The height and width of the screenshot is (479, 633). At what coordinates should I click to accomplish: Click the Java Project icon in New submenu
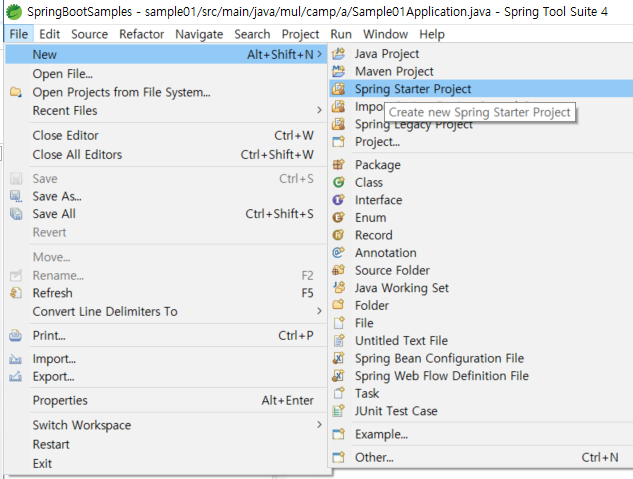point(338,54)
